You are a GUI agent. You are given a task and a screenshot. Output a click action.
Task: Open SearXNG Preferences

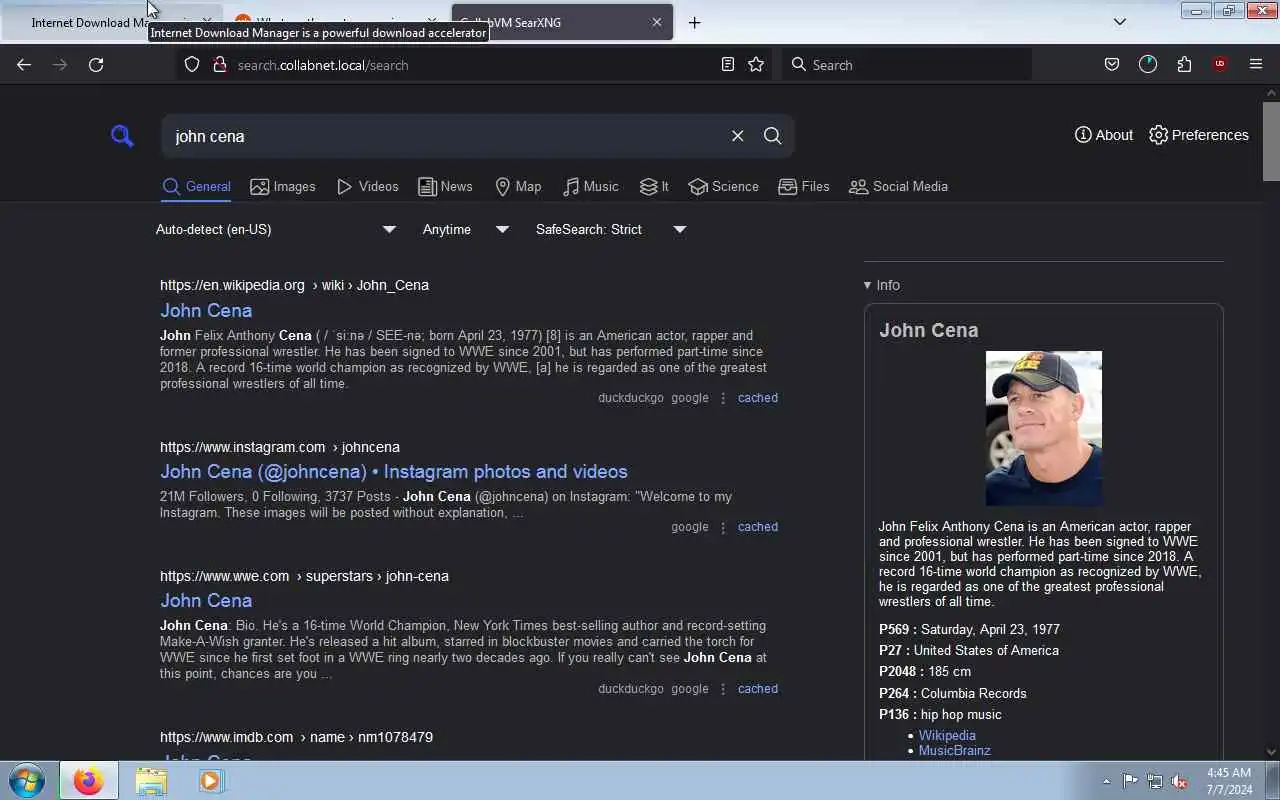1198,135
